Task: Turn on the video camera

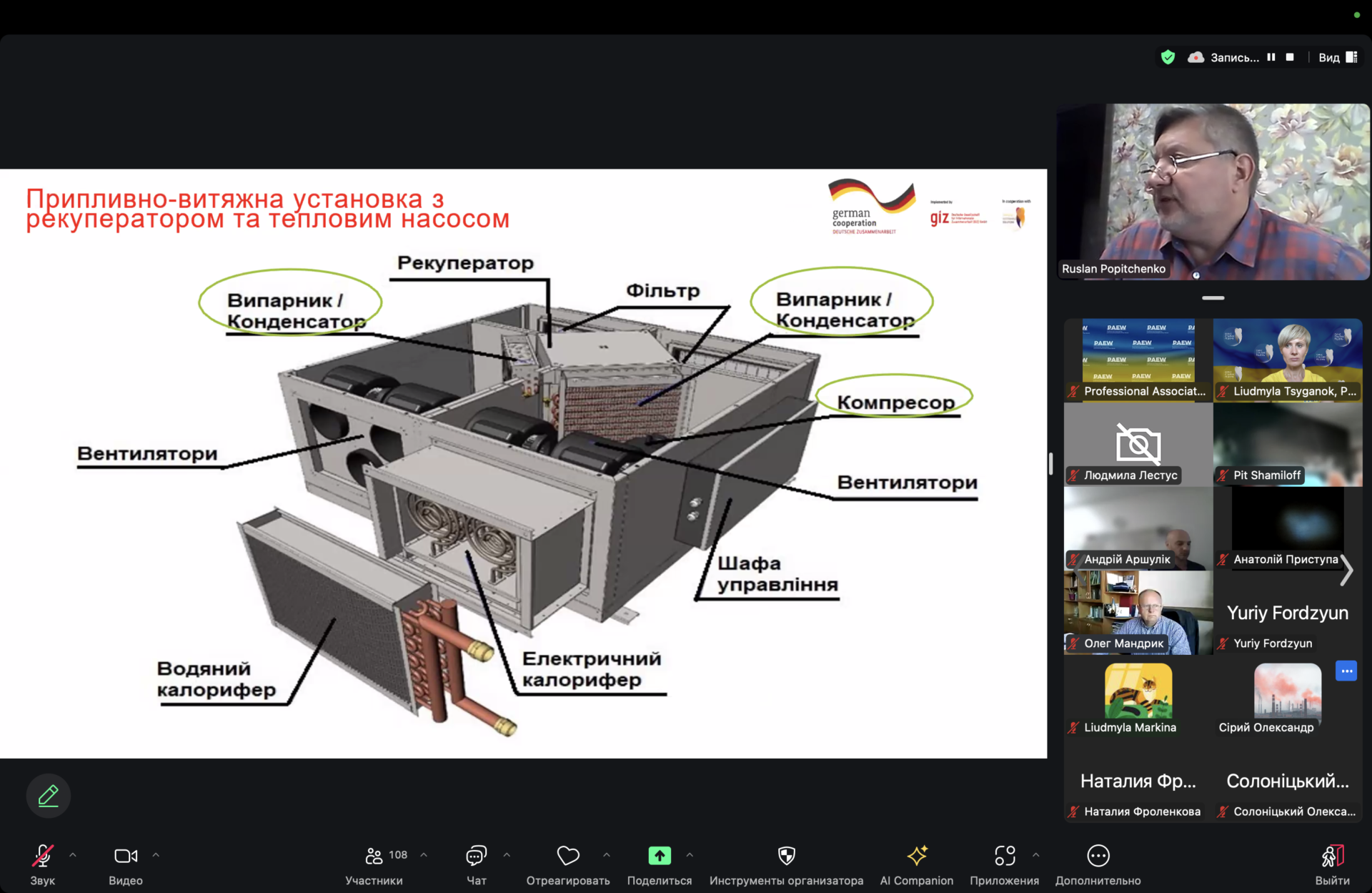Action: pos(125,856)
